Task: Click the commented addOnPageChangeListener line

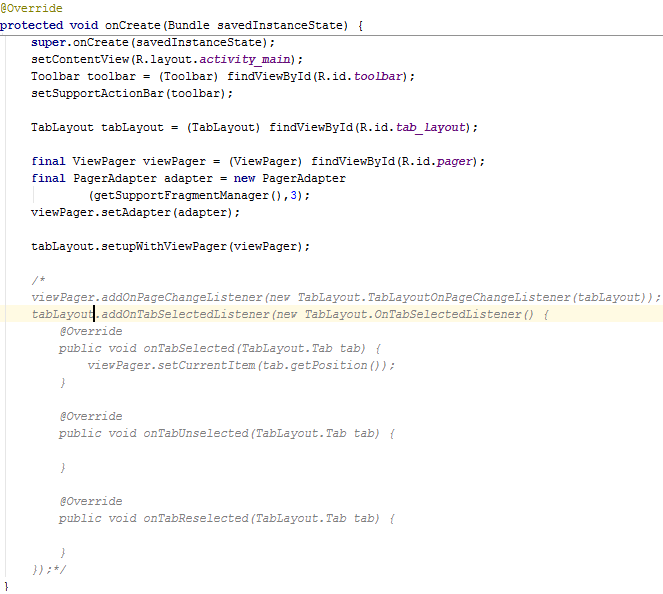Action: pyautogui.click(x=346, y=297)
